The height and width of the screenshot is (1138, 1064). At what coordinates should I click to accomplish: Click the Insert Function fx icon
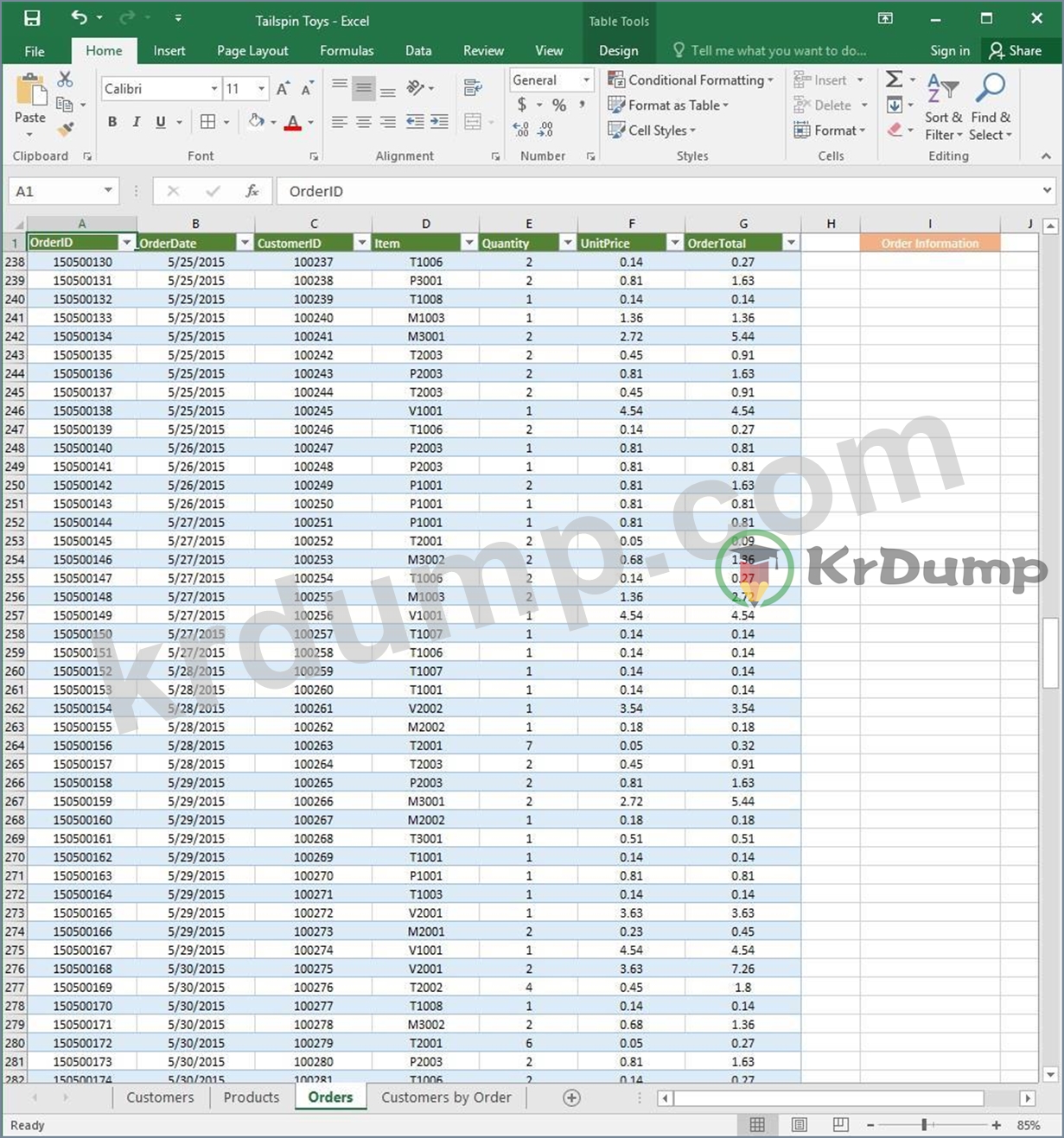pyautogui.click(x=252, y=191)
